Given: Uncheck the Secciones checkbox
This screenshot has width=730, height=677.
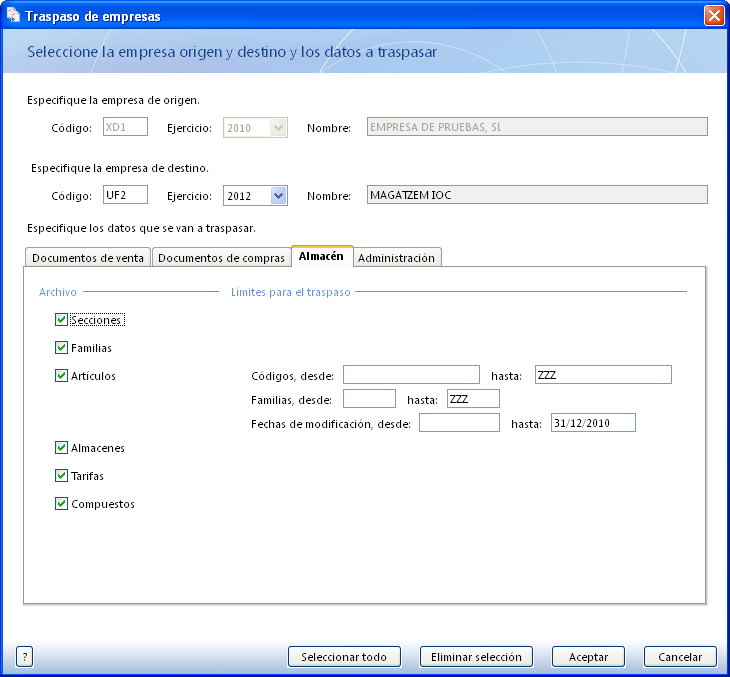Looking at the screenshot, I should (x=62, y=320).
